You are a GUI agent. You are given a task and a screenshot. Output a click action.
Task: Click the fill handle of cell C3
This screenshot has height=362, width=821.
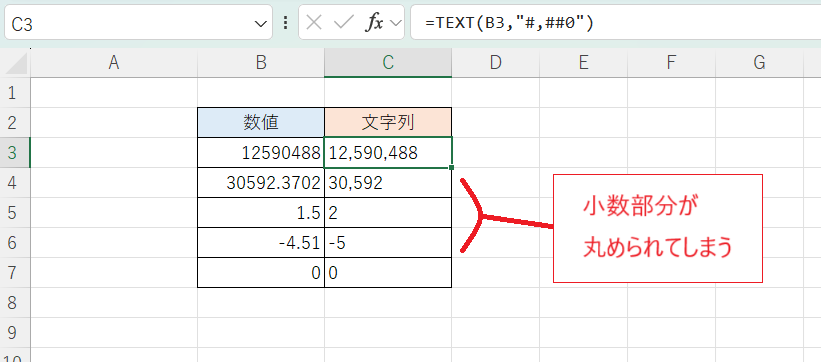point(451,167)
